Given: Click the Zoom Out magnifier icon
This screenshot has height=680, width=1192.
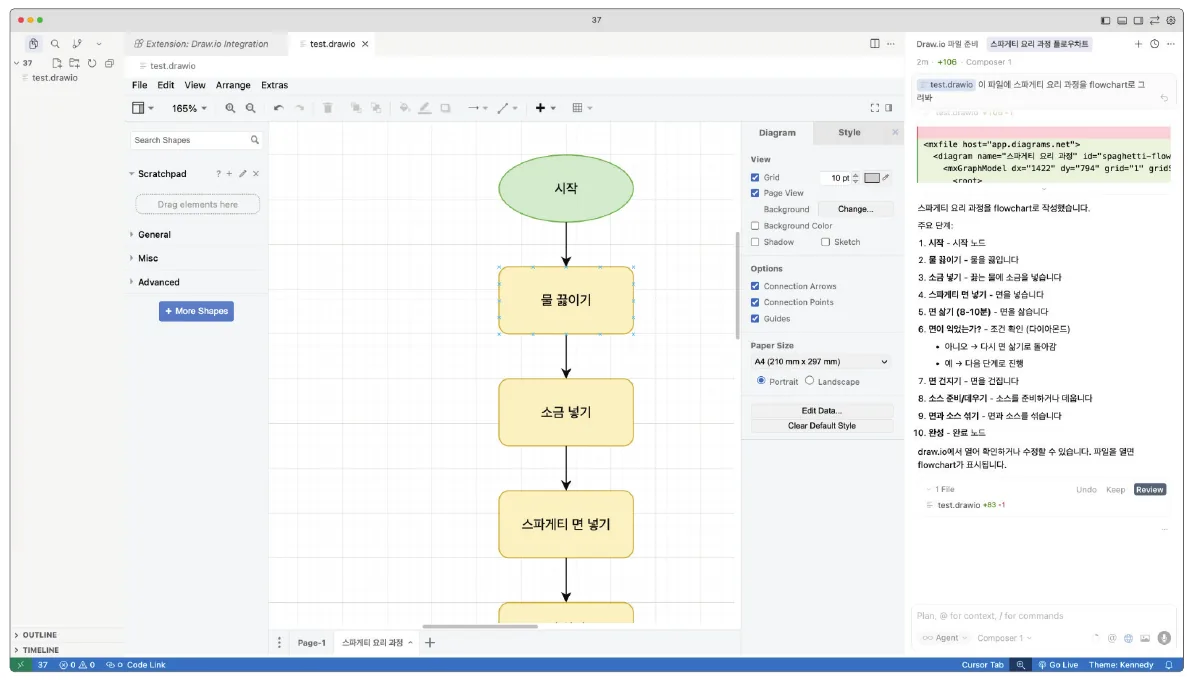Looking at the screenshot, I should pyautogui.click(x=250, y=108).
